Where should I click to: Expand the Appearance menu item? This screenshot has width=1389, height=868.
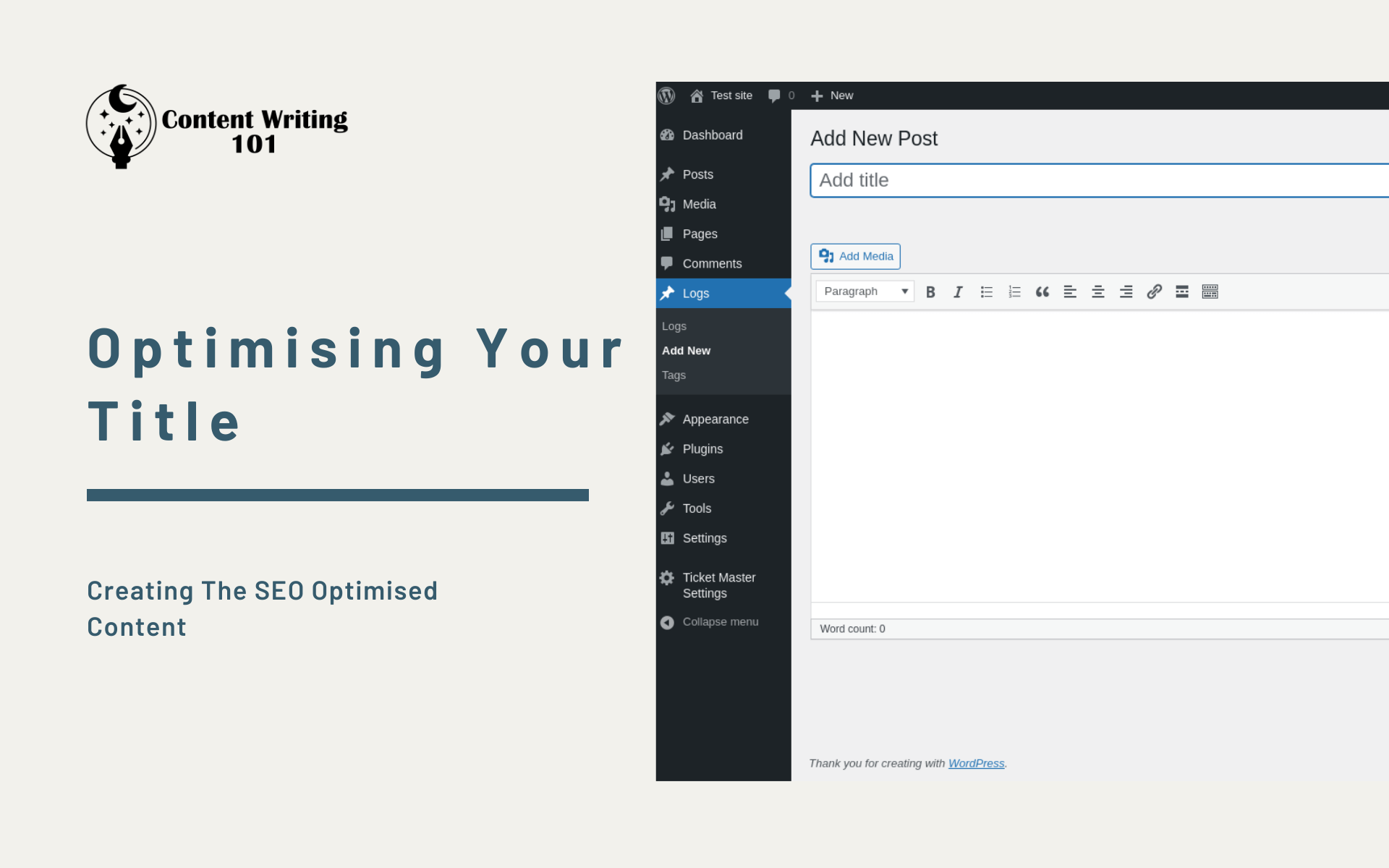715,418
